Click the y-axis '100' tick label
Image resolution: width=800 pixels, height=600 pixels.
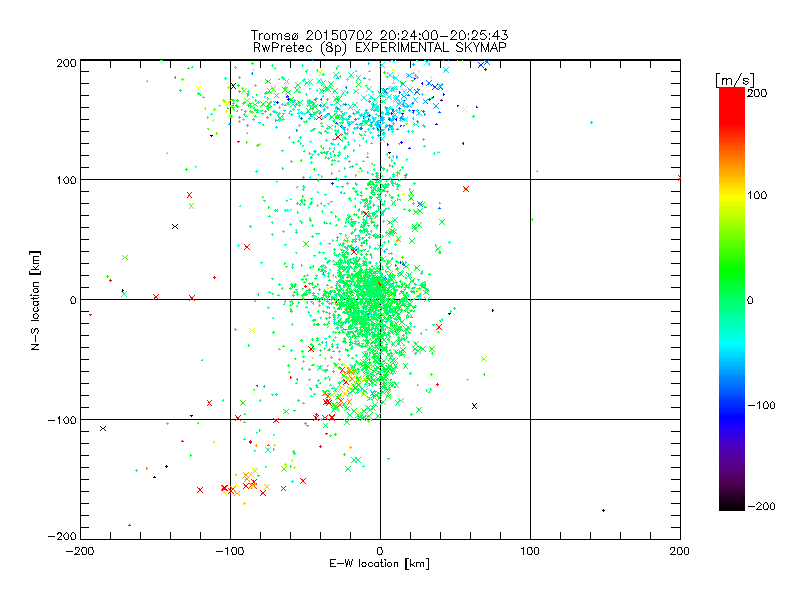click(x=66, y=180)
